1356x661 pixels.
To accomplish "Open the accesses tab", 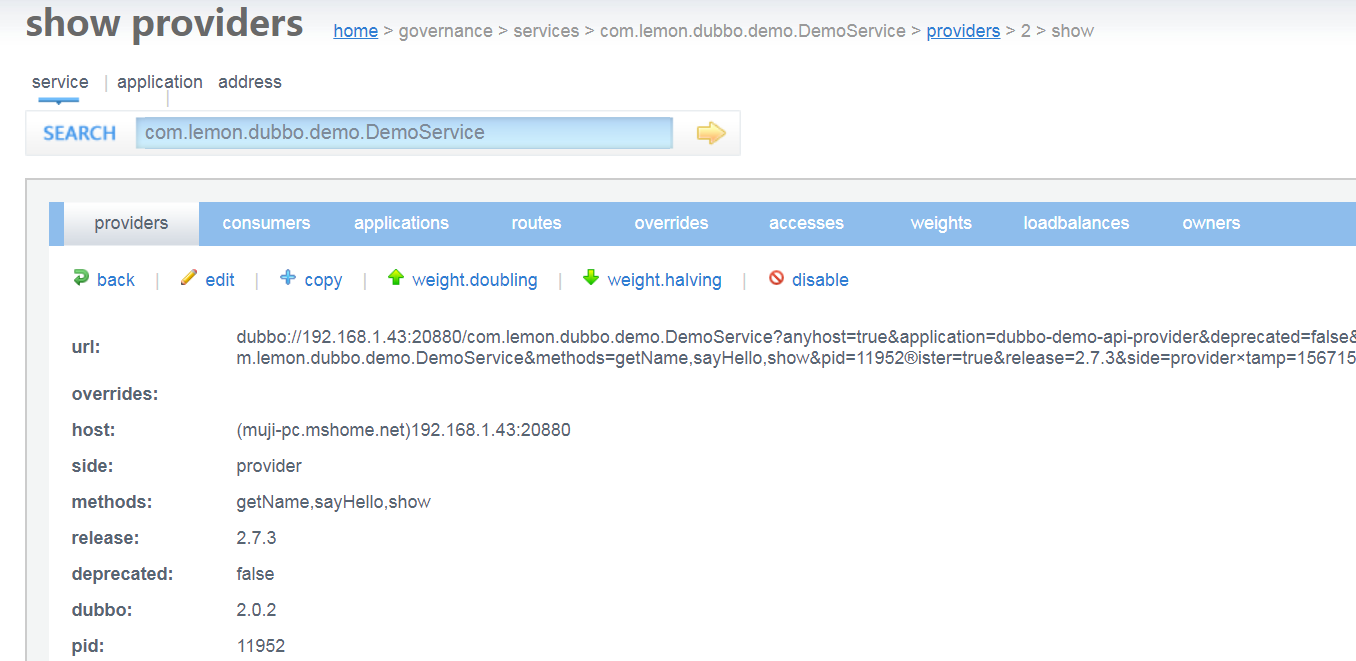I will (806, 223).
